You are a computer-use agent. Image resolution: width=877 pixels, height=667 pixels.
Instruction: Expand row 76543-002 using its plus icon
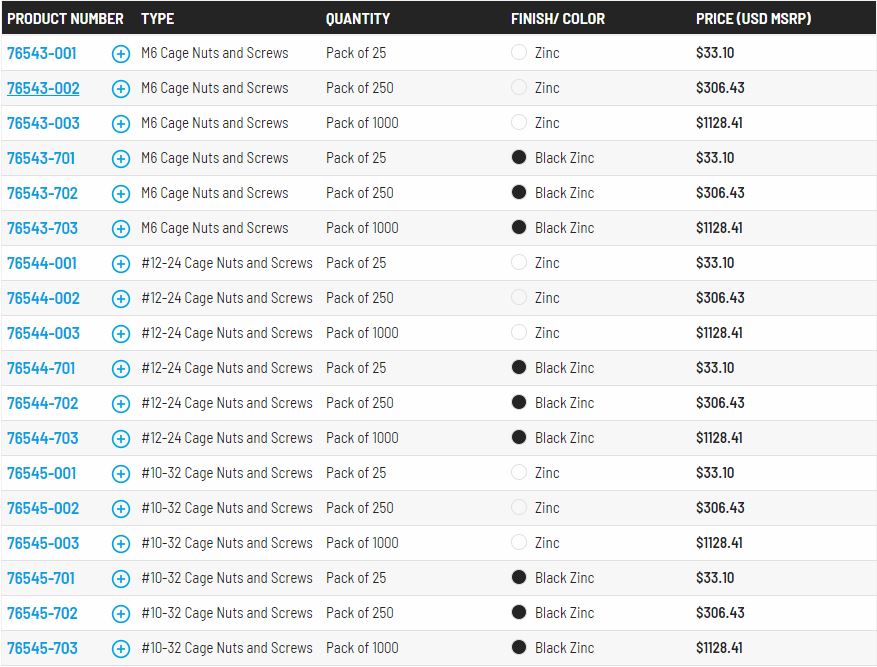click(121, 89)
